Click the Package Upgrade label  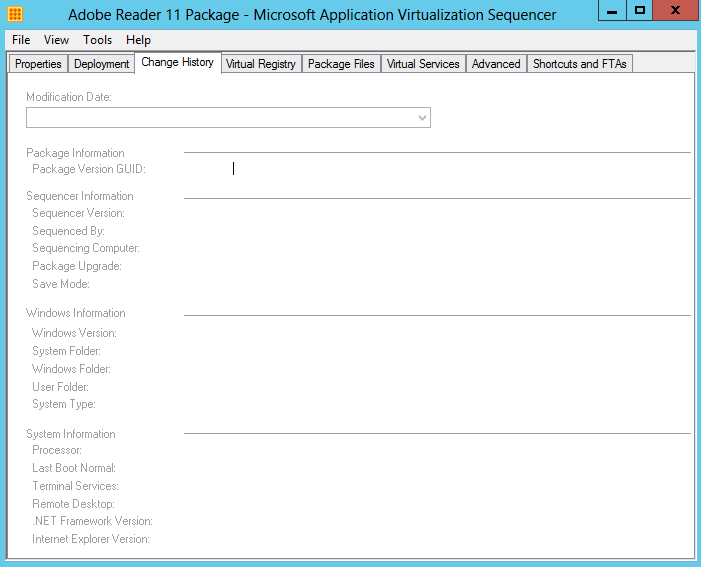[77, 266]
